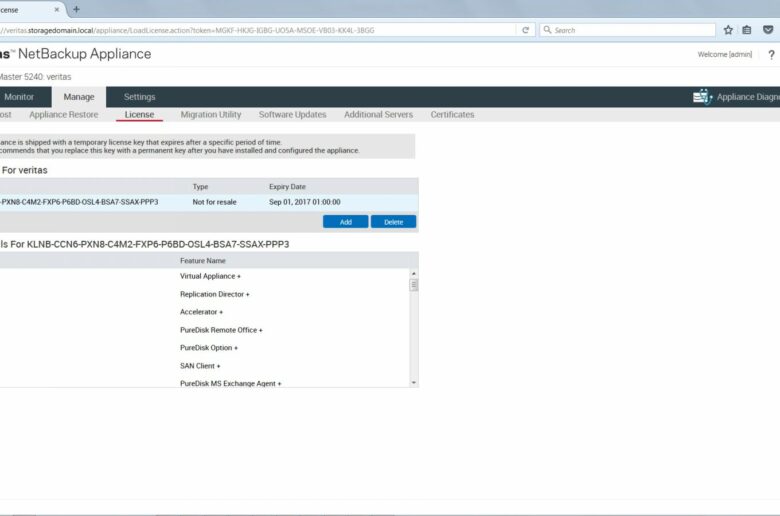Screen dimensions: 780x516
Task: Switch to the Certificates sub-tab
Action: tap(452, 114)
